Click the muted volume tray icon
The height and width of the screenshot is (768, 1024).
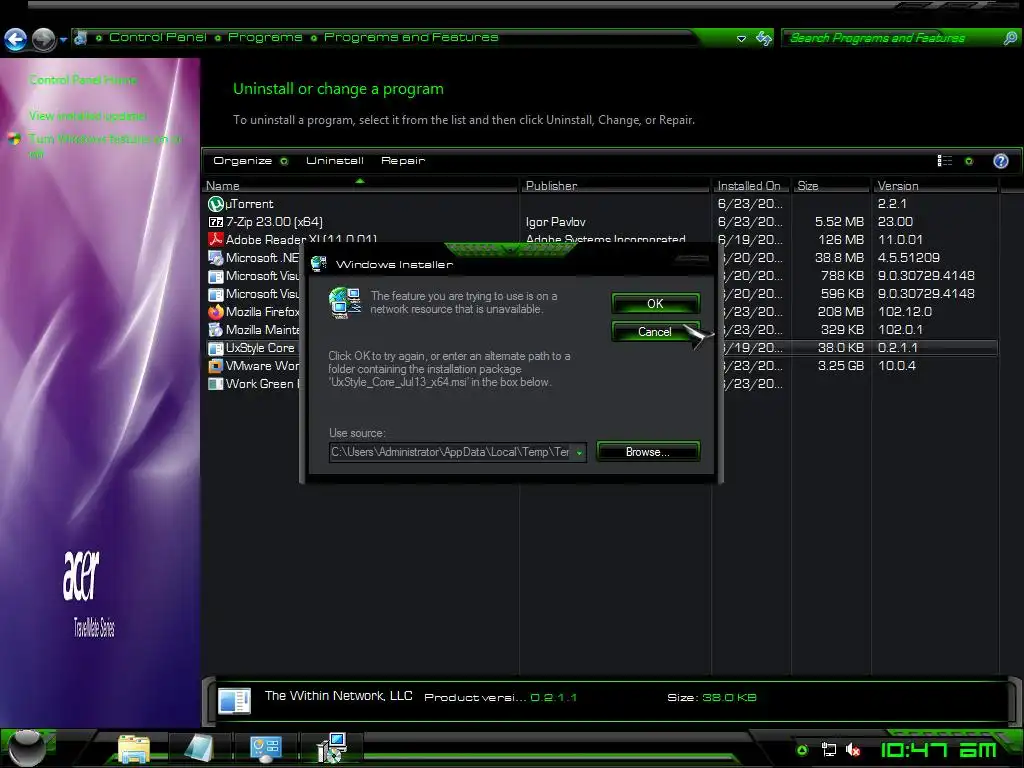(x=853, y=750)
